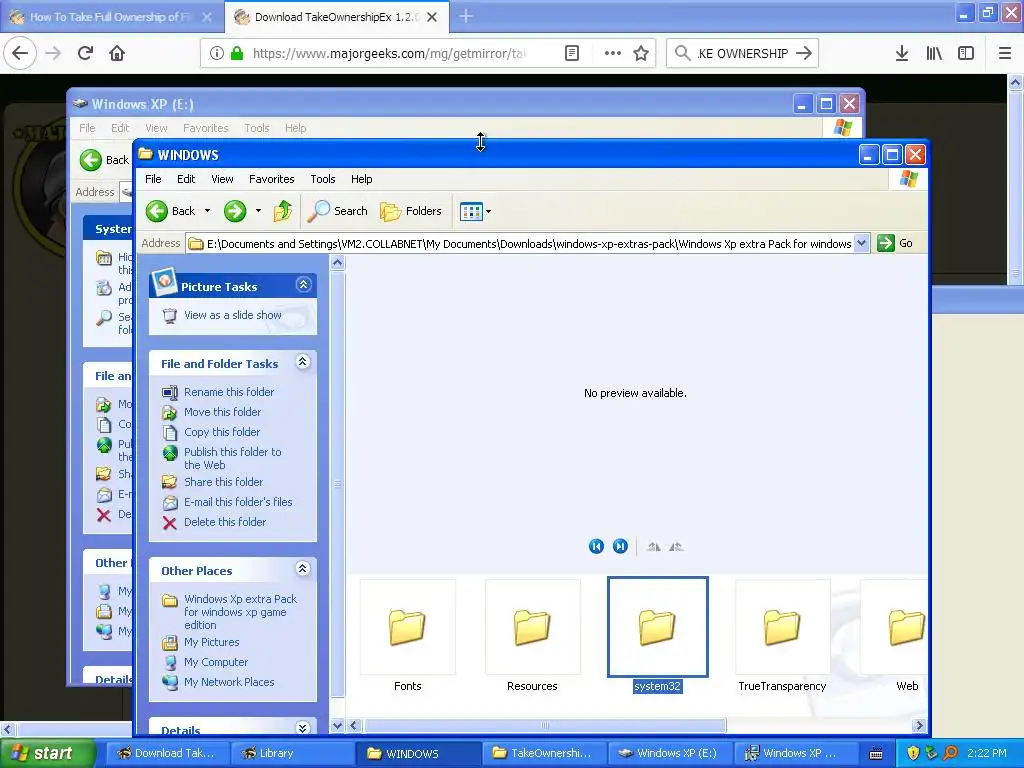Open File menu in WINDOWS window
The image size is (1024, 768).
153,179
